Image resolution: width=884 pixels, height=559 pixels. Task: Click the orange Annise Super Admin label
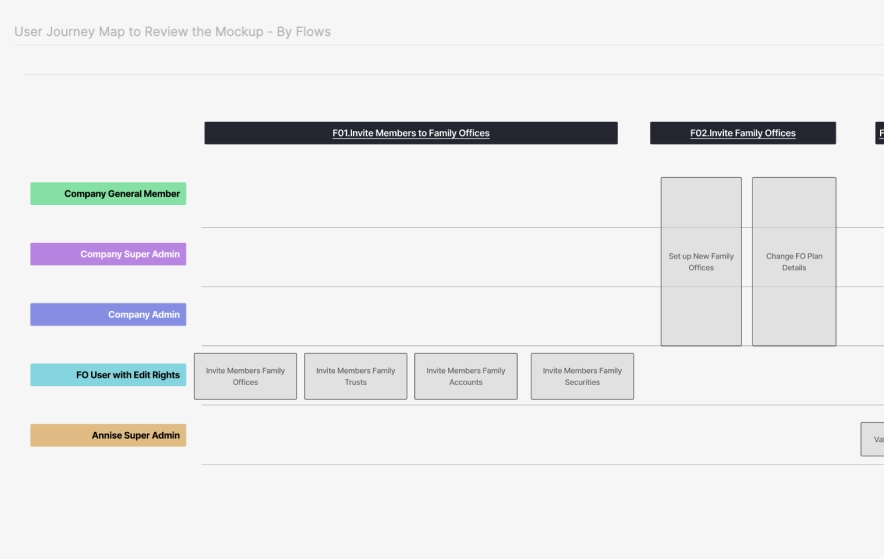point(108,436)
